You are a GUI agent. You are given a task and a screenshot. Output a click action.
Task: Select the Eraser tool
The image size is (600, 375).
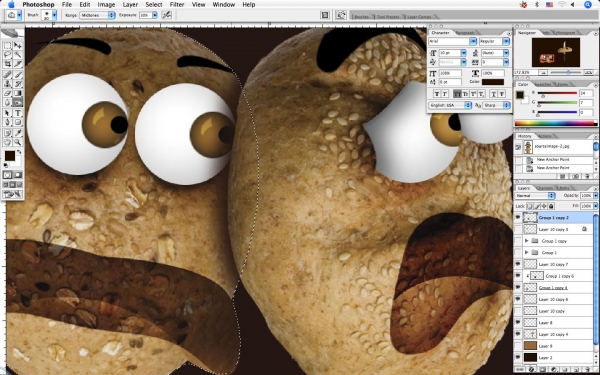coord(7,93)
